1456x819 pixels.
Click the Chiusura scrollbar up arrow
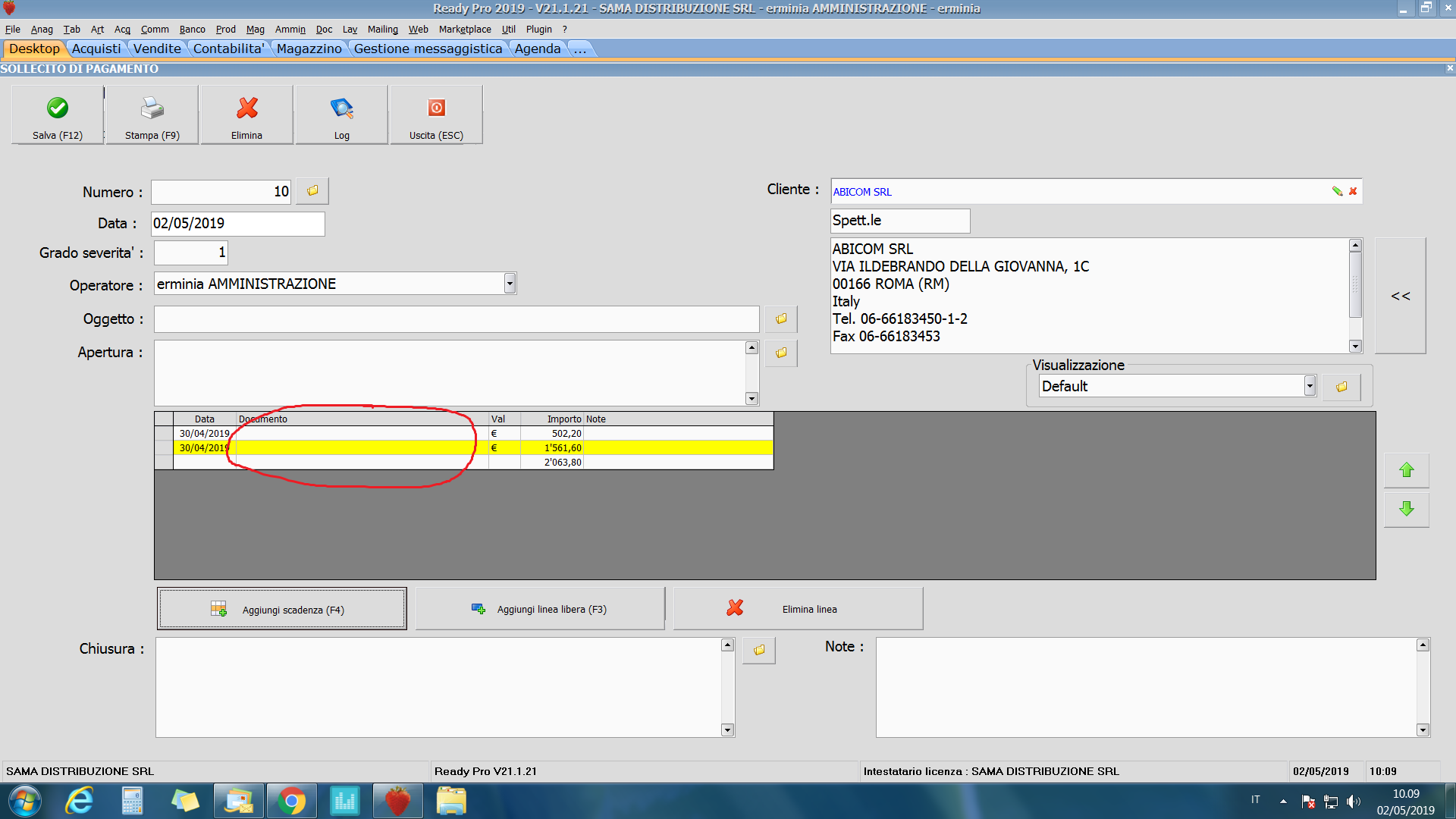[x=727, y=645]
